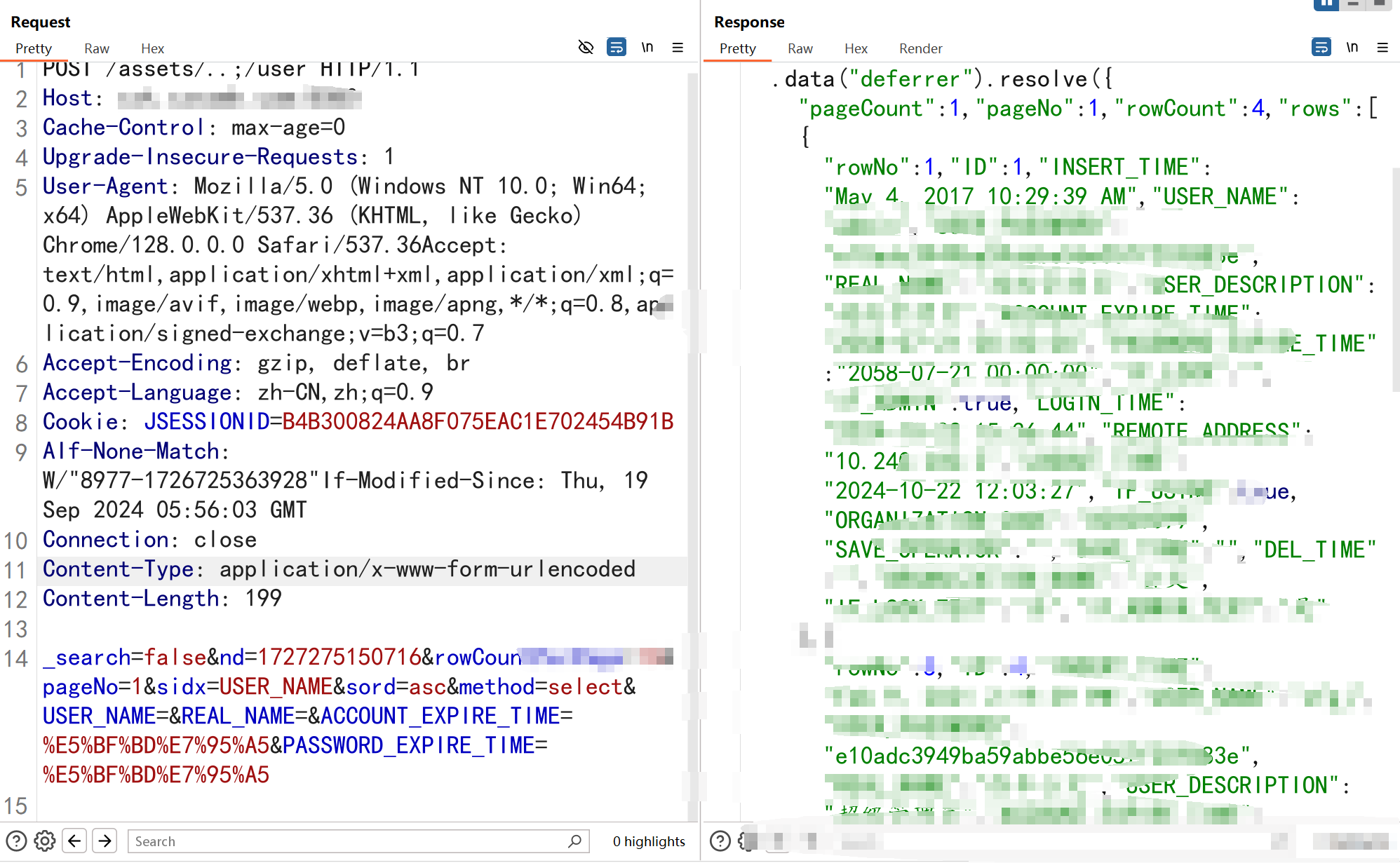Viewport: 1400px width, 863px height.
Task: Toggle show non-printable \n characters in Request
Action: 647,48
